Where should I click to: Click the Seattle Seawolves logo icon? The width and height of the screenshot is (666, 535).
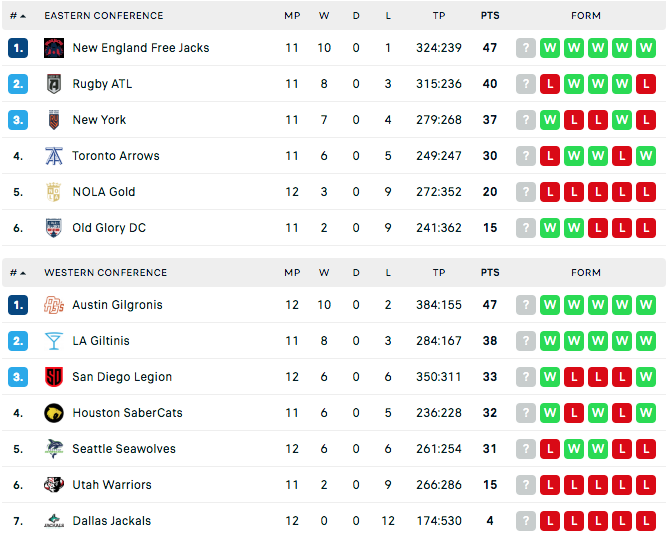[54, 449]
